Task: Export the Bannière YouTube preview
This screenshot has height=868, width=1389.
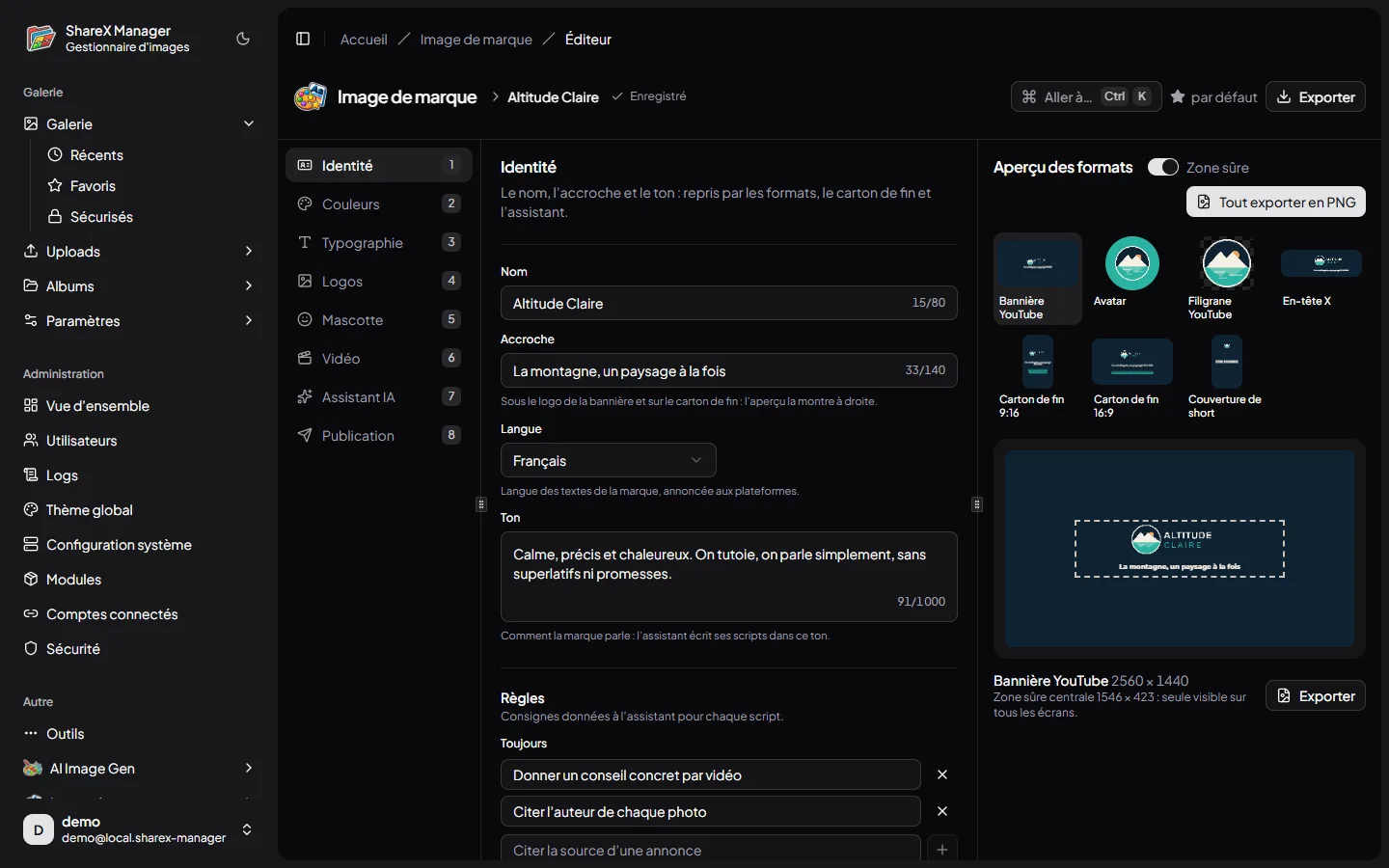Action: (x=1316, y=695)
